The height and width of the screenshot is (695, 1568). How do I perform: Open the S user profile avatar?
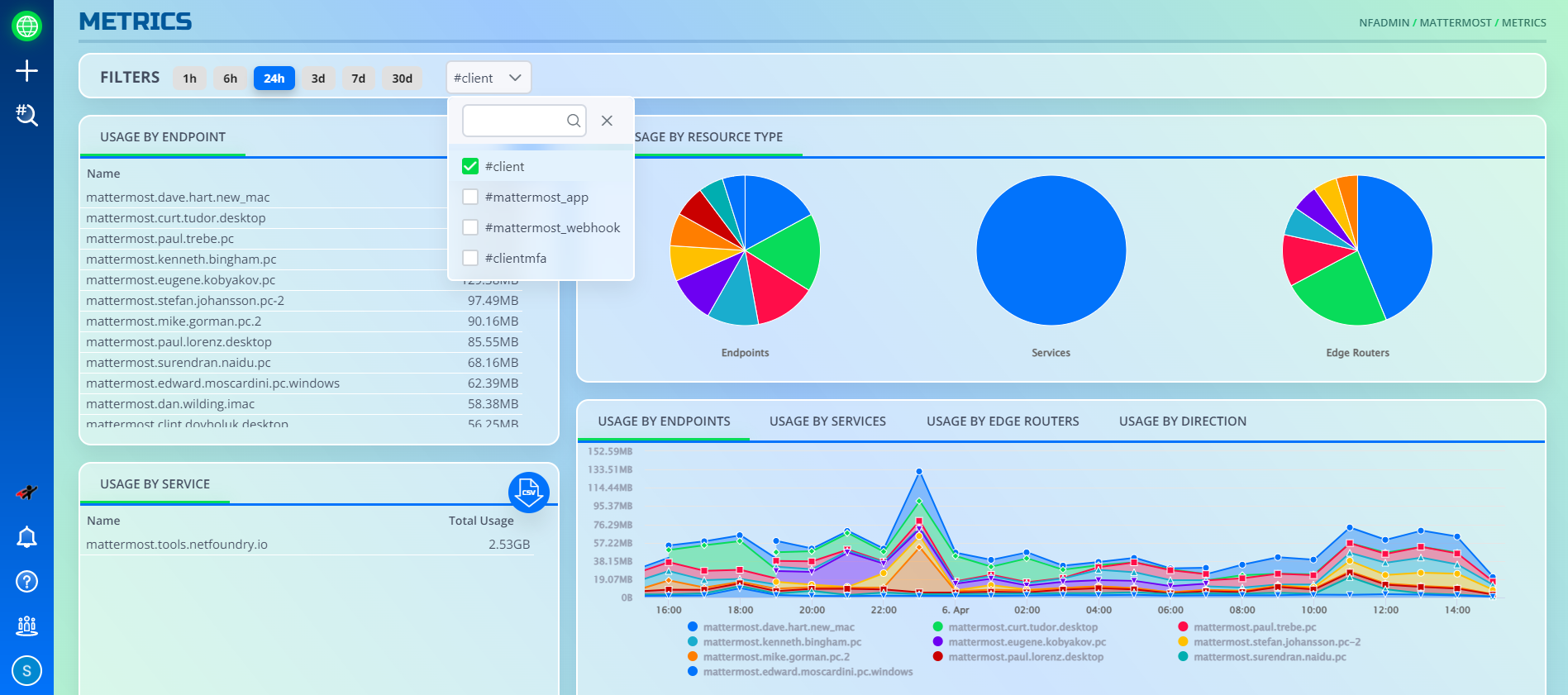coord(26,671)
